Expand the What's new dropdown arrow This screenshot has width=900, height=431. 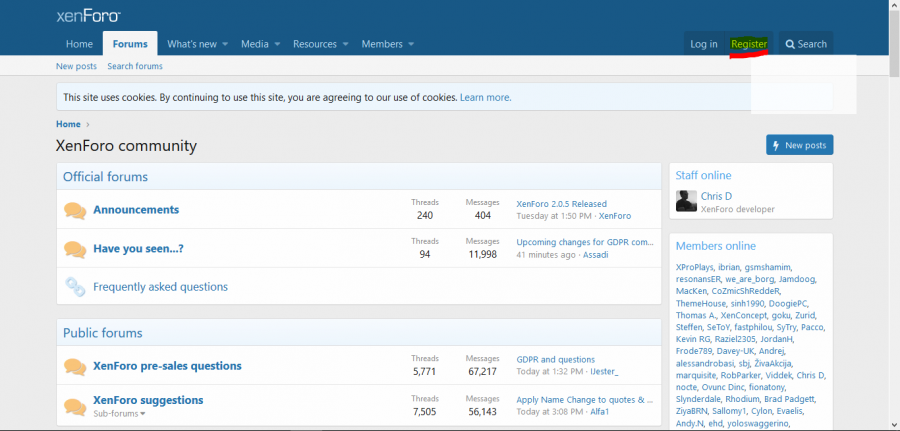click(225, 44)
